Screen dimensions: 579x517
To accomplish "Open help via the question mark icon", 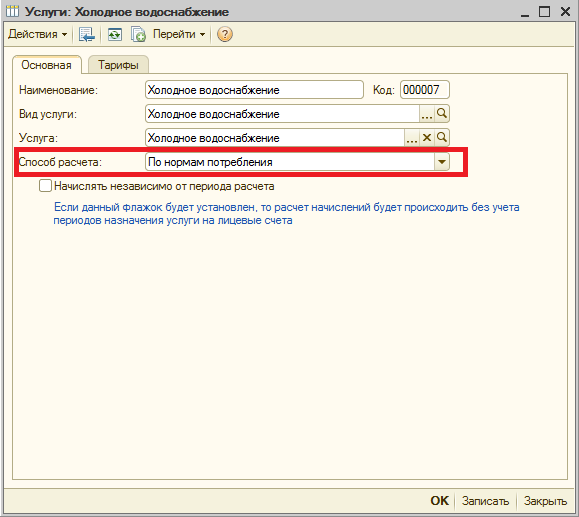I will pos(225,34).
